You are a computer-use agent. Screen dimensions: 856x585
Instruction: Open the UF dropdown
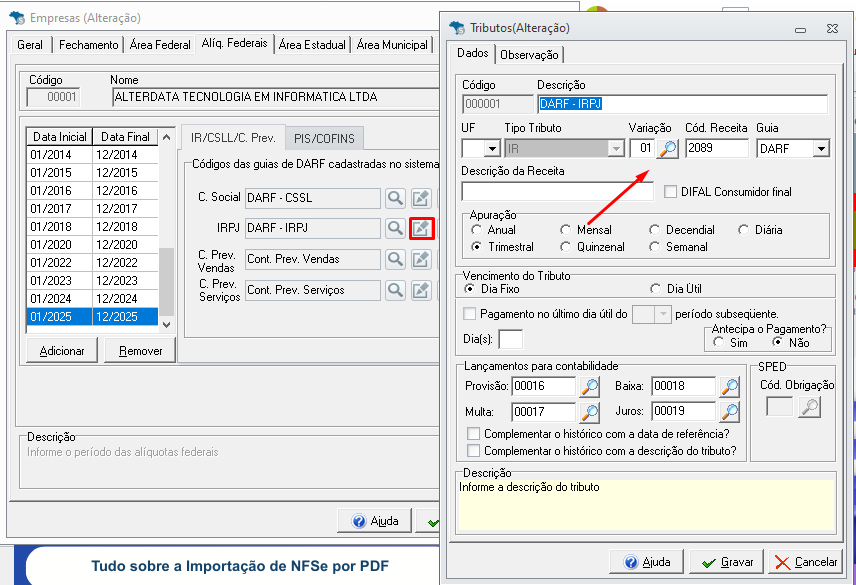click(x=492, y=148)
